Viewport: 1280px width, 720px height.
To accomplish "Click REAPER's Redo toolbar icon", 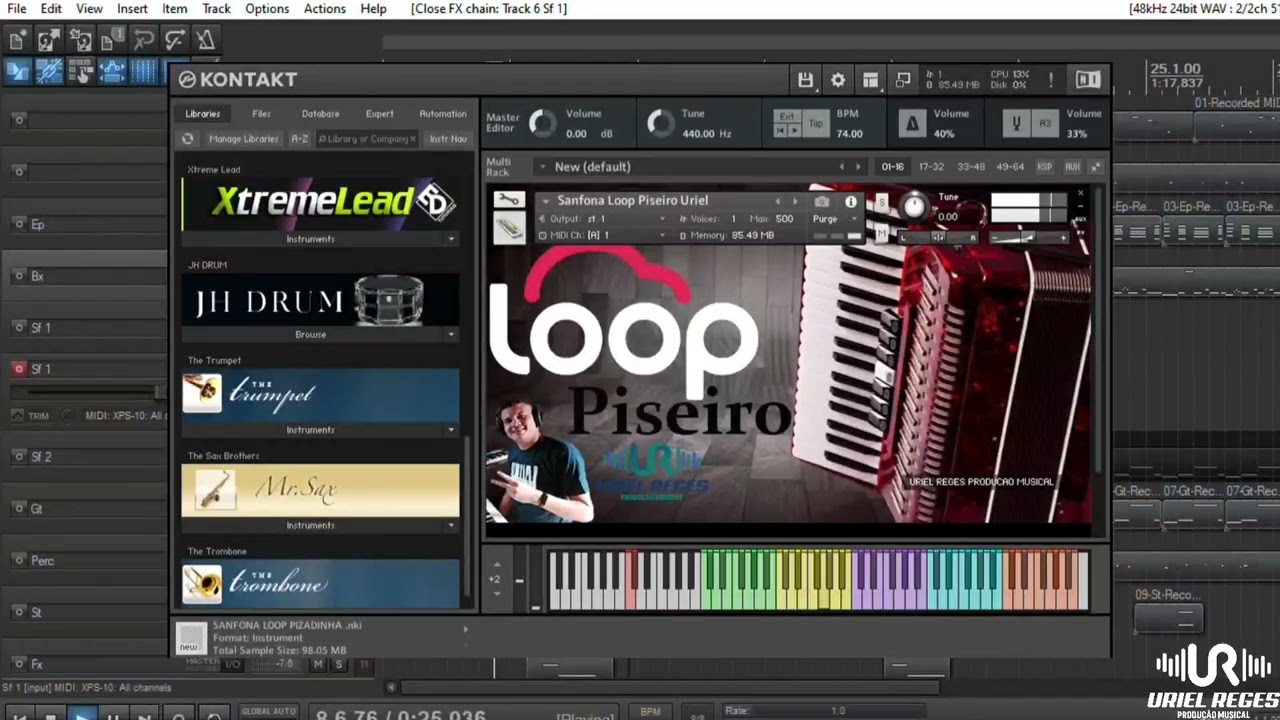I will [174, 41].
